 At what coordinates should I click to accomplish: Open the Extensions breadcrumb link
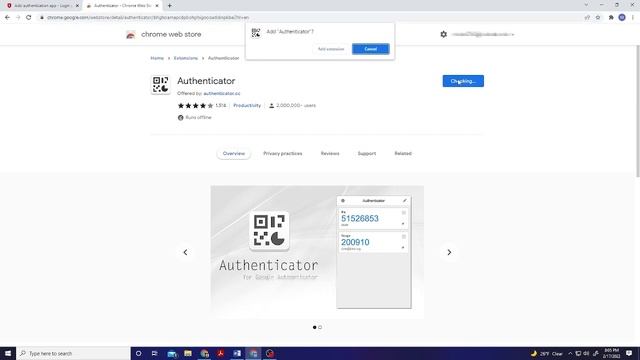point(186,58)
